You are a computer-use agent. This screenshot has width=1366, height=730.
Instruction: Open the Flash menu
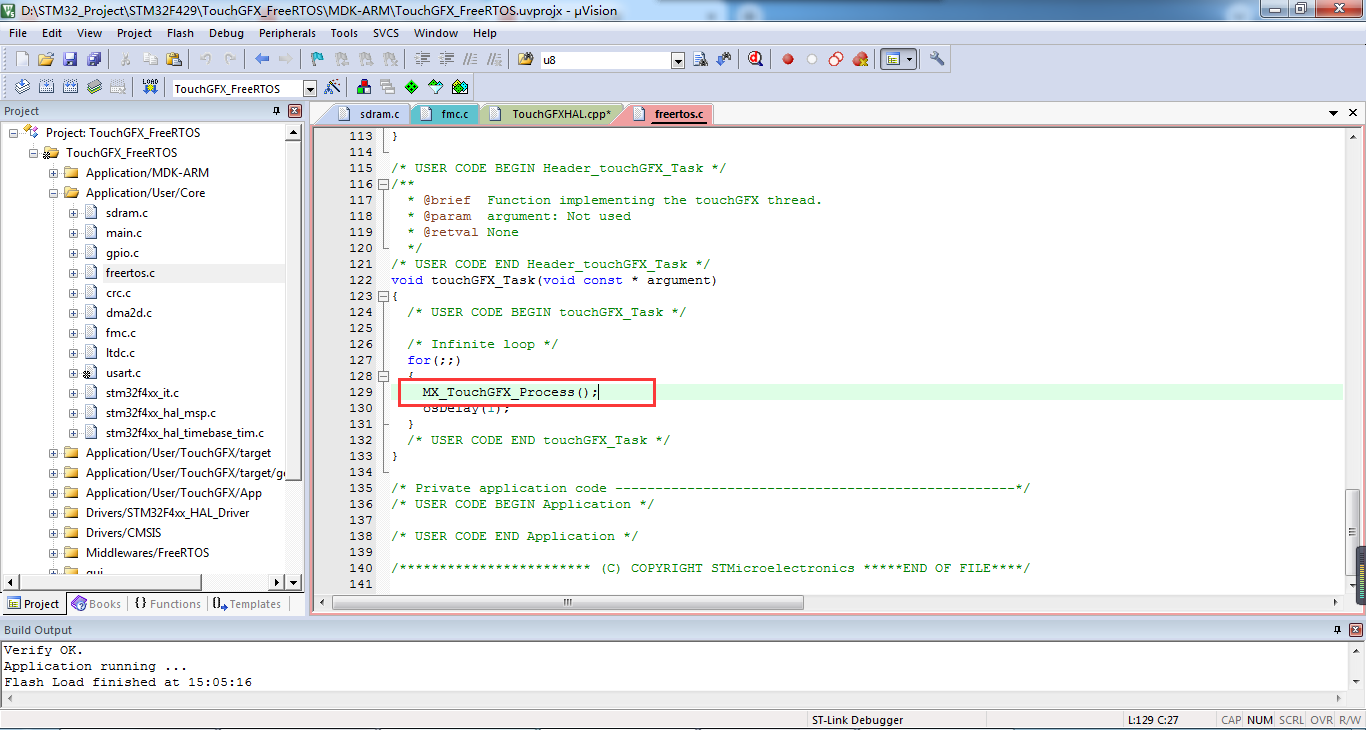(180, 33)
